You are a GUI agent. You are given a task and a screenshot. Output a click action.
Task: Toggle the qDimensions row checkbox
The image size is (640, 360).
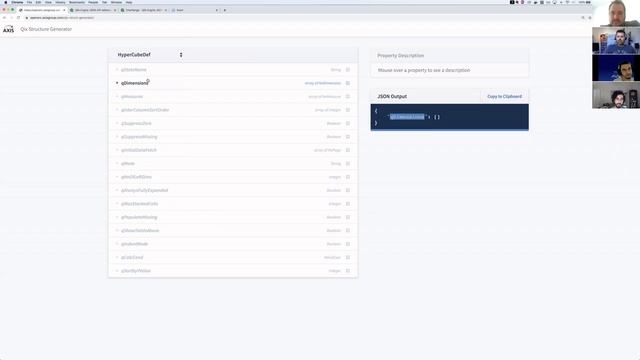tap(348, 83)
